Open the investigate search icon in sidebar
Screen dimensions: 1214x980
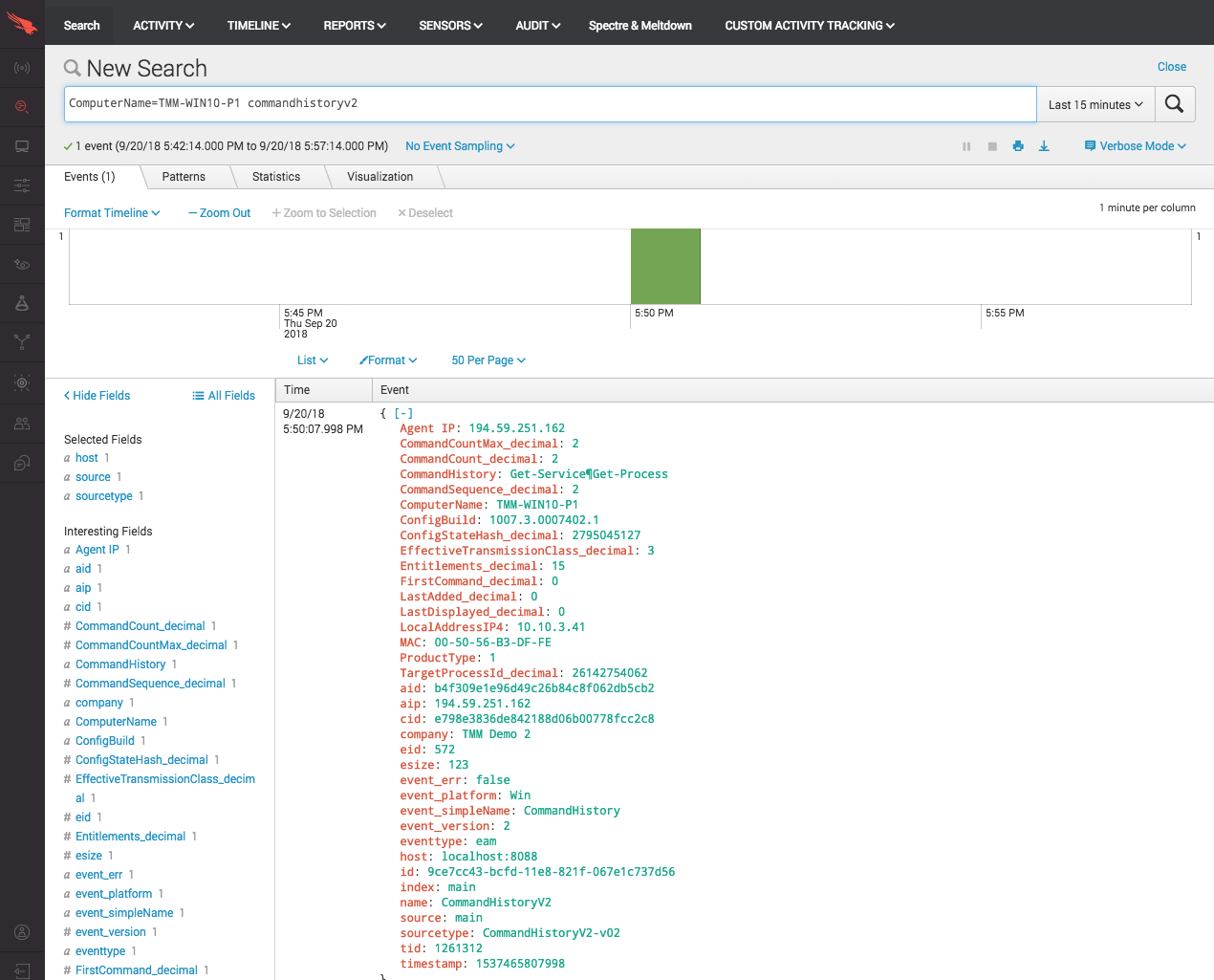click(x=22, y=107)
